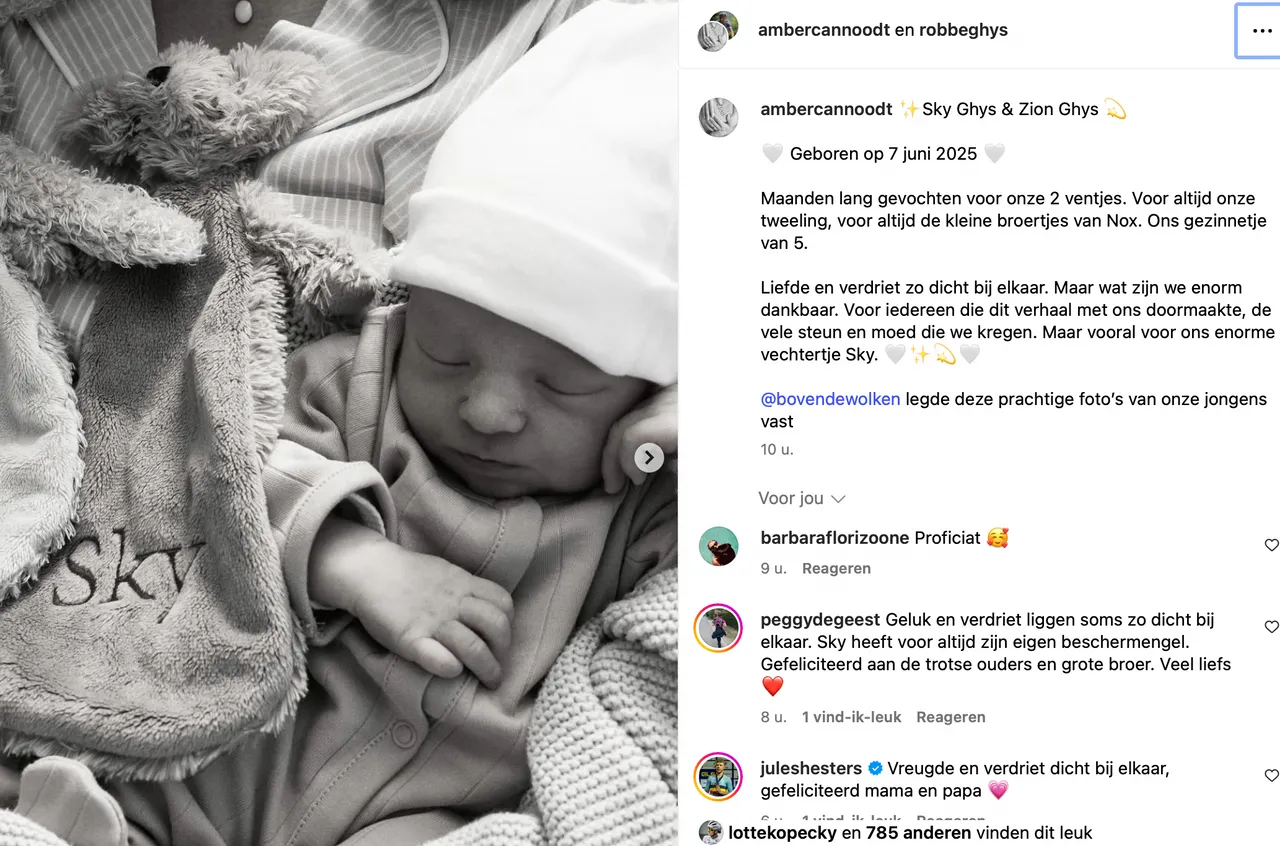This screenshot has height=846, width=1280.
Task: Click the baby photo in the post
Action: click(339, 423)
